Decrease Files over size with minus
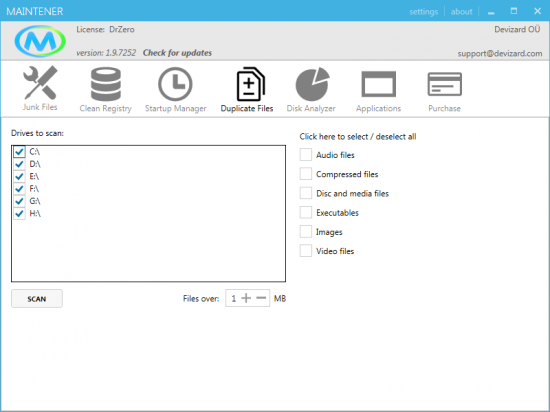Viewport: 550px width, 412px height. 261,298
